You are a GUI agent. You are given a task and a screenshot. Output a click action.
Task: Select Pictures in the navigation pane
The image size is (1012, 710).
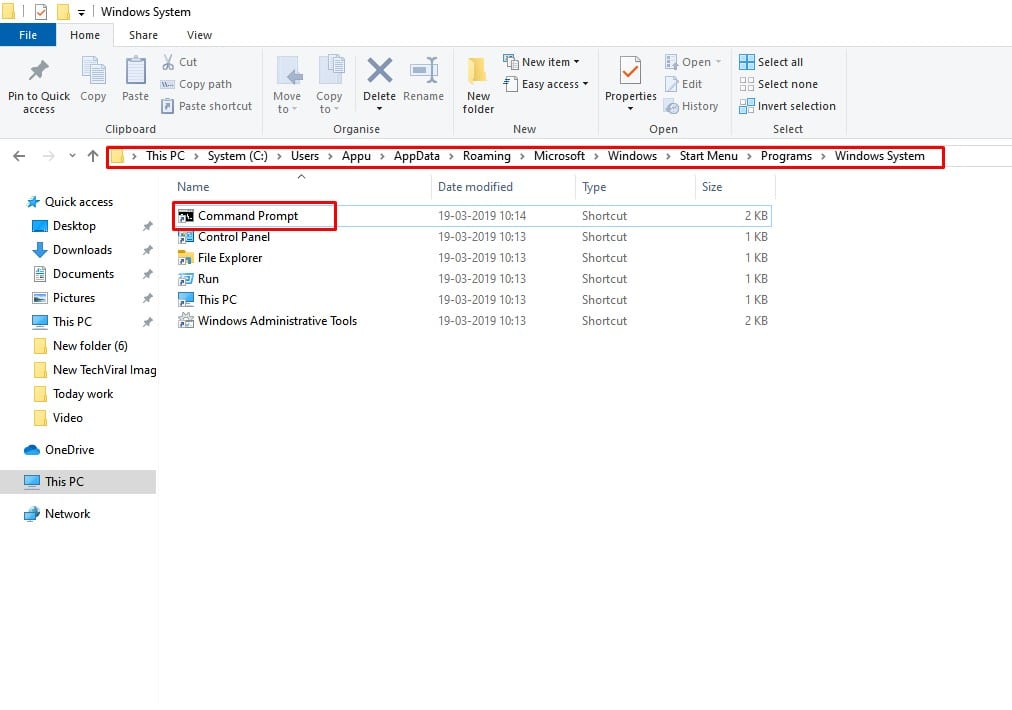[x=74, y=298]
